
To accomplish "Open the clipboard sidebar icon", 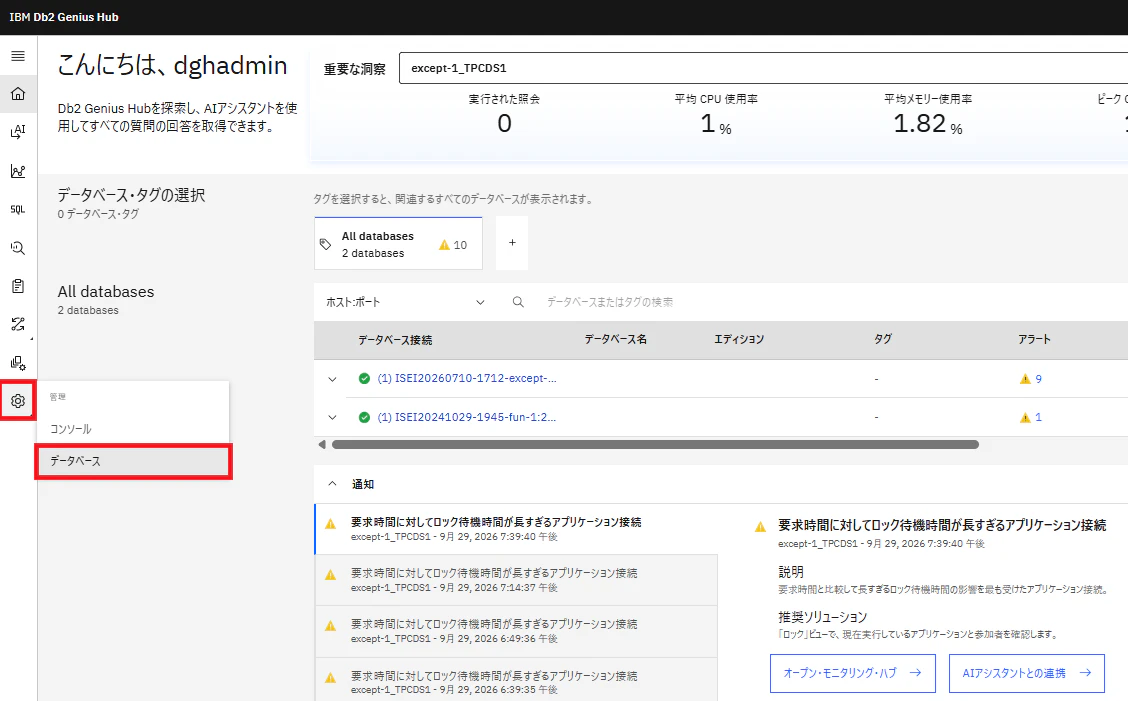I will point(18,286).
